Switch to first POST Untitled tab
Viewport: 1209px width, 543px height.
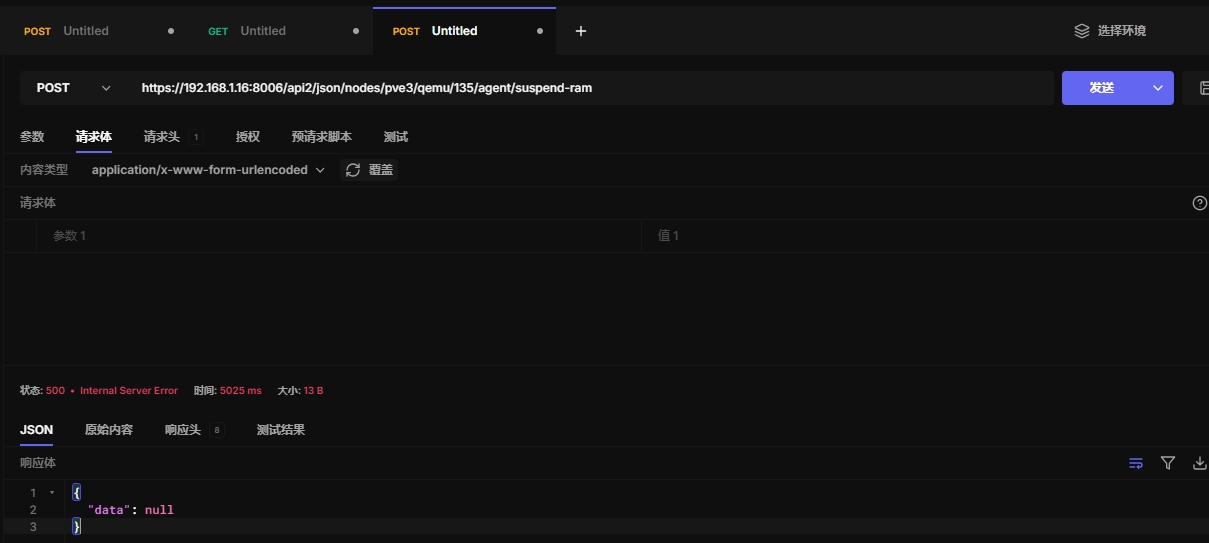(x=85, y=31)
